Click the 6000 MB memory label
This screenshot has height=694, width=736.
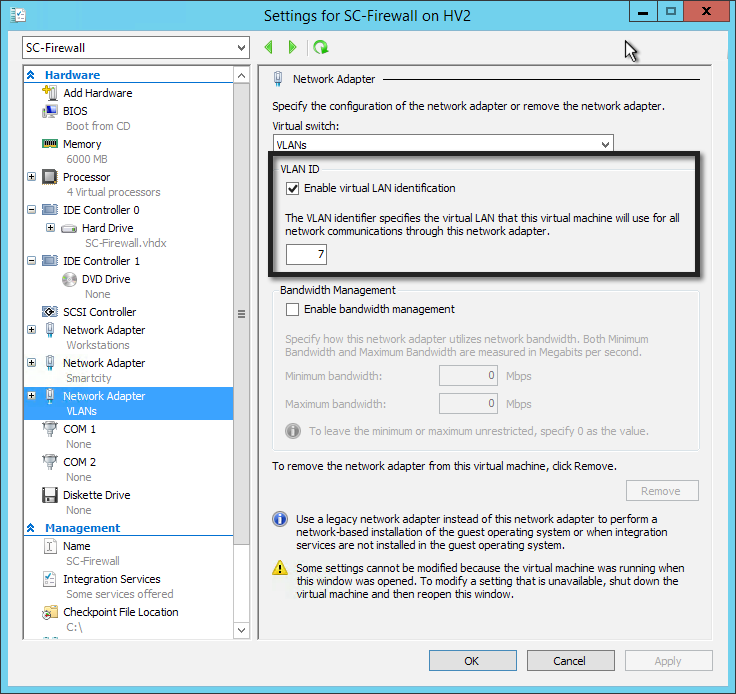pyautogui.click(x=87, y=159)
